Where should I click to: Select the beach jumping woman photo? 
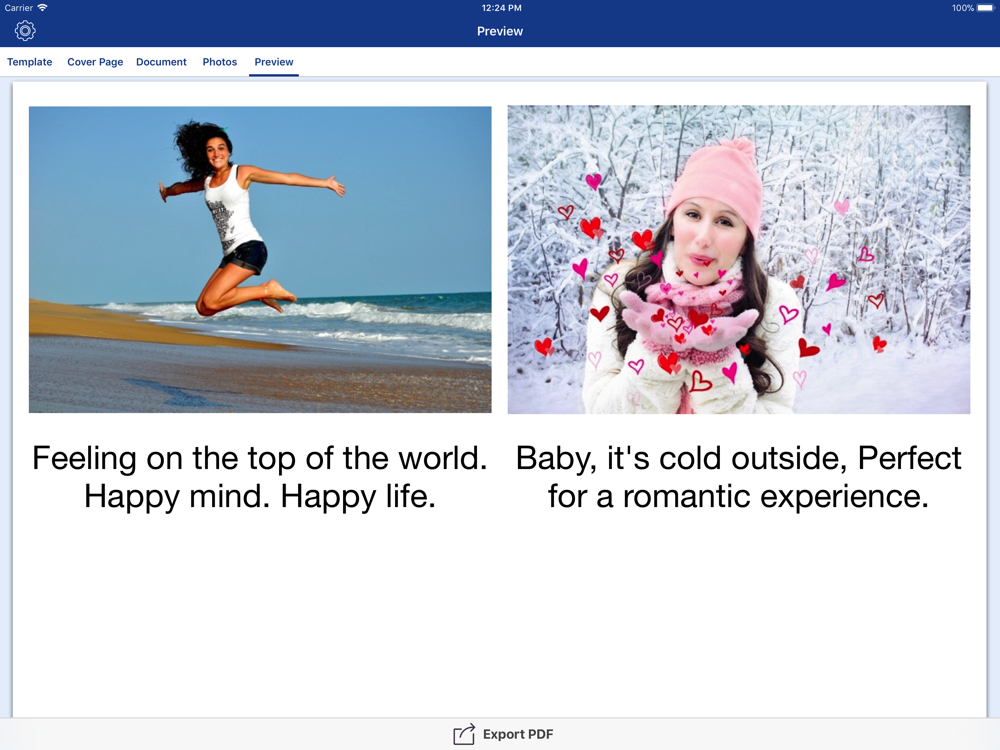260,260
